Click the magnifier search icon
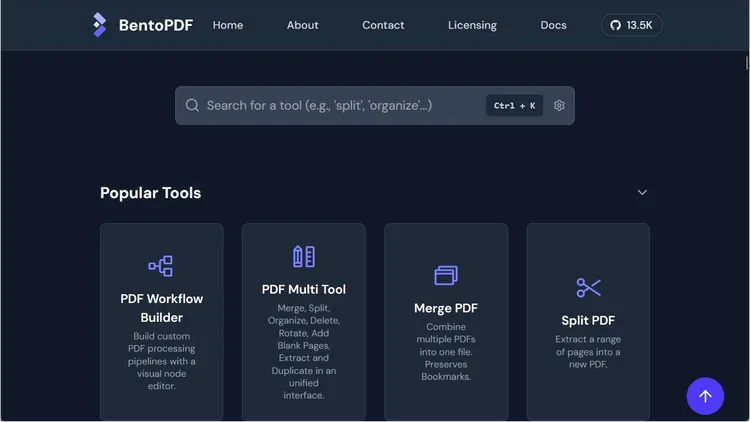The width and height of the screenshot is (750, 422). (192, 105)
